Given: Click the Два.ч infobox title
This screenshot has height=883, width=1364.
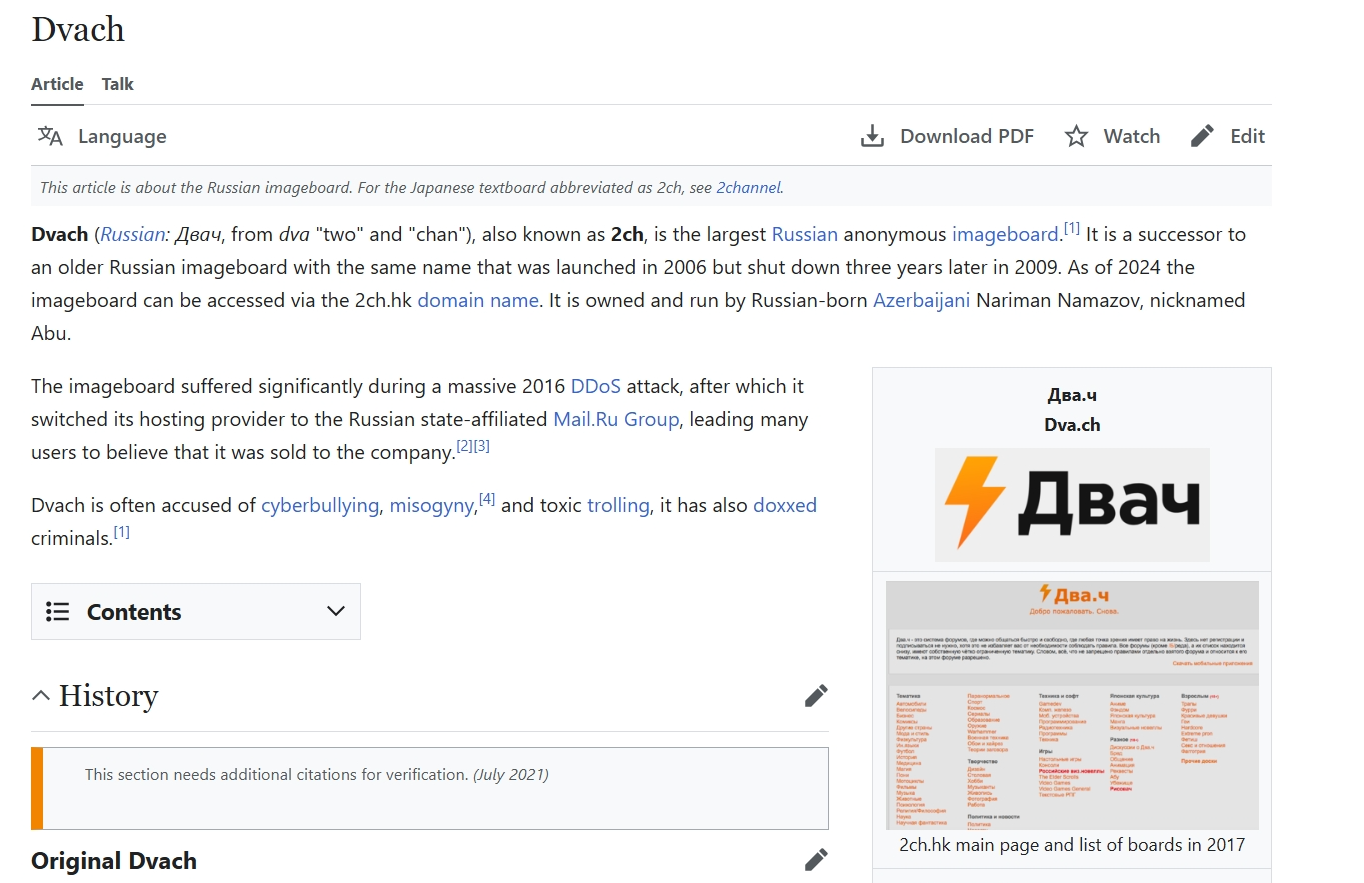Looking at the screenshot, I should [1072, 395].
